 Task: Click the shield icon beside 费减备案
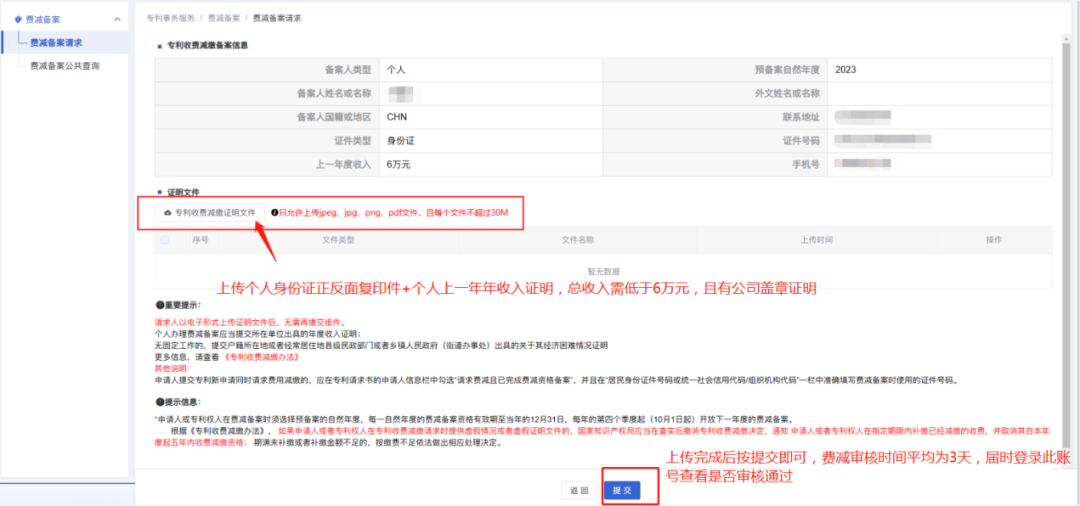coord(18,20)
